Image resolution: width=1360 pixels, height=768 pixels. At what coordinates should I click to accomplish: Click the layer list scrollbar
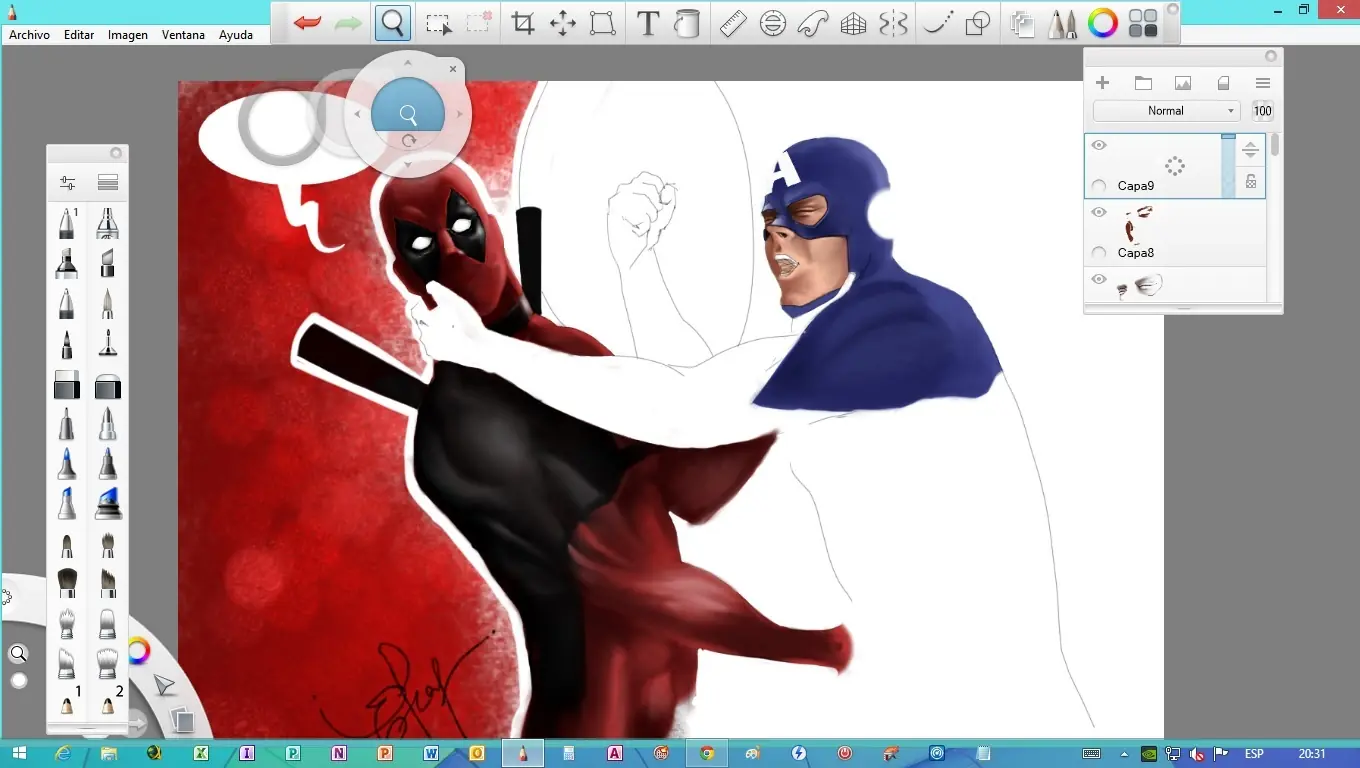coord(1275,145)
